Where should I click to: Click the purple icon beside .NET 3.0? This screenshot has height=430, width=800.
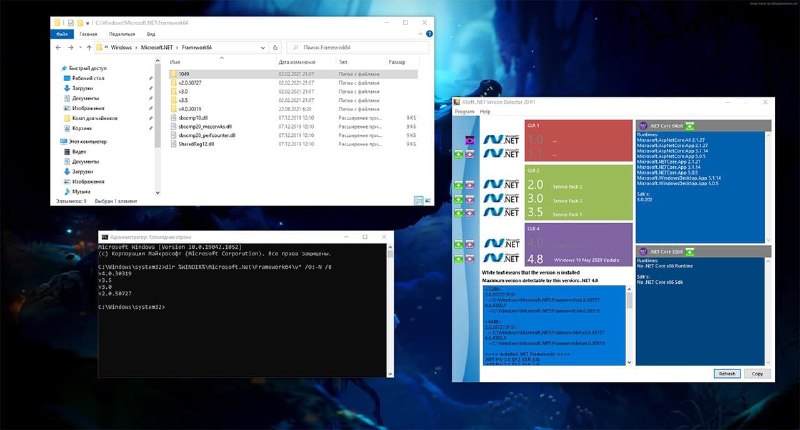pos(470,199)
